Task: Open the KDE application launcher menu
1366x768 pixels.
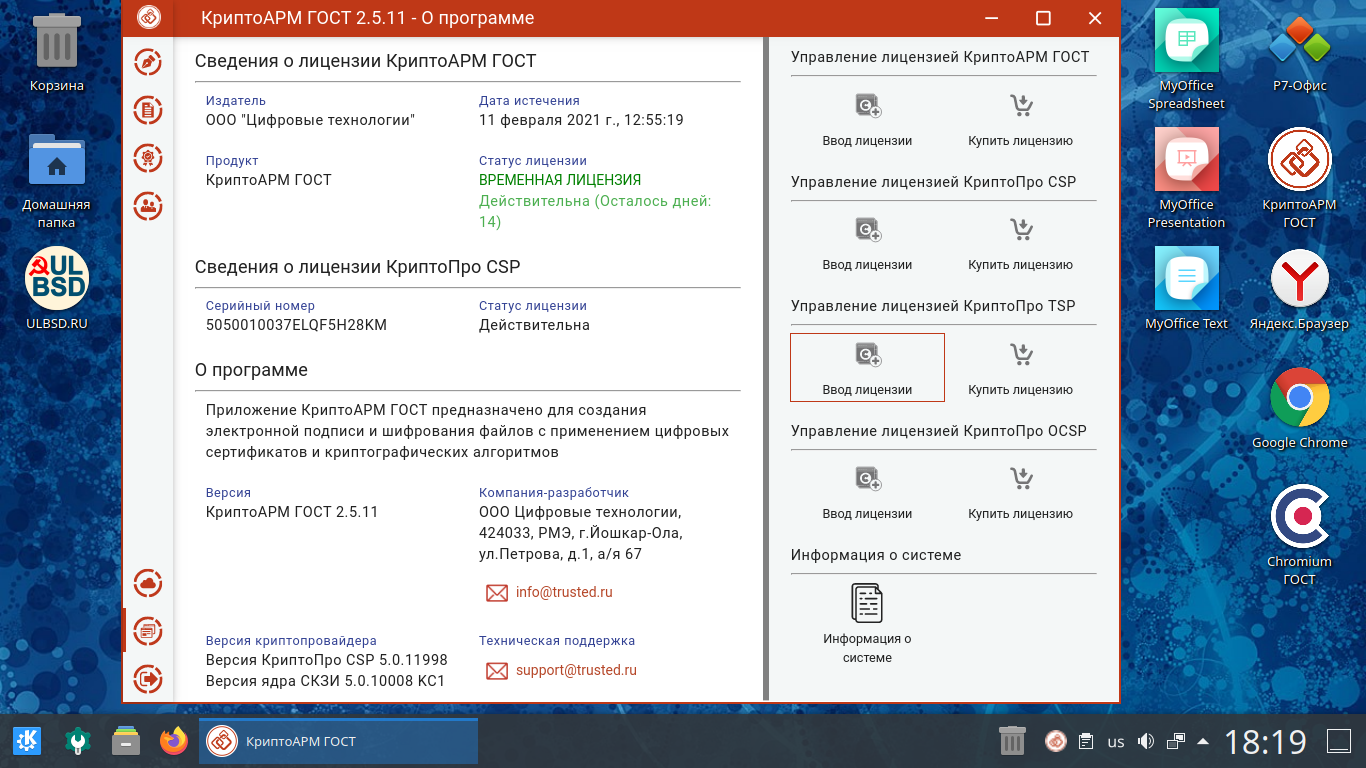Action: pos(27,741)
